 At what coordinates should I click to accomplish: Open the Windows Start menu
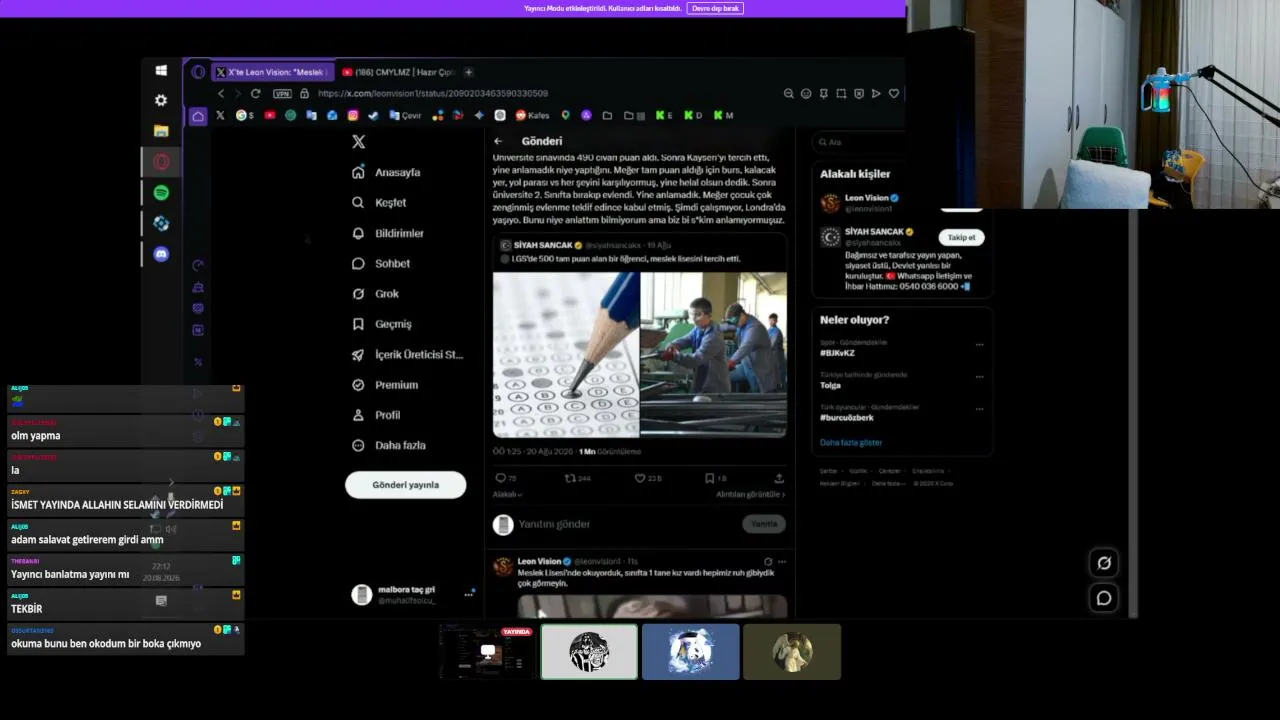coord(161,70)
